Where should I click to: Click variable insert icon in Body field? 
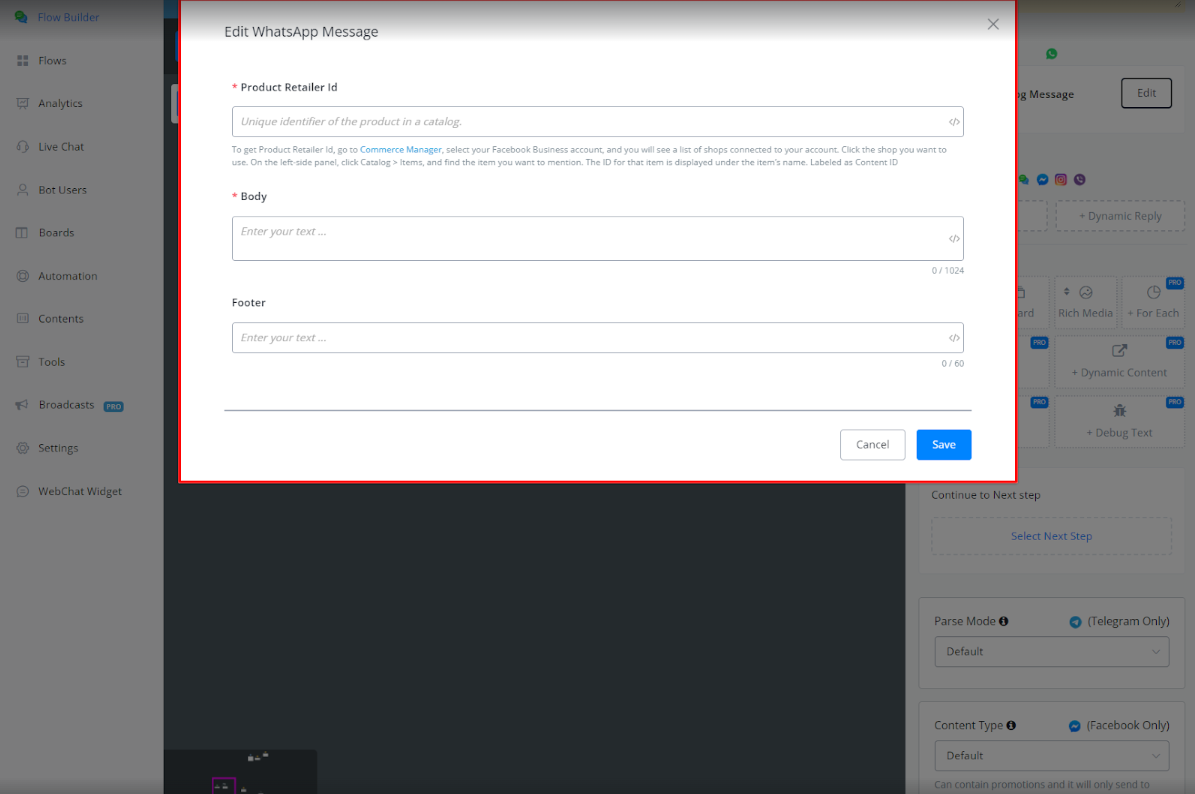pyautogui.click(x=954, y=239)
